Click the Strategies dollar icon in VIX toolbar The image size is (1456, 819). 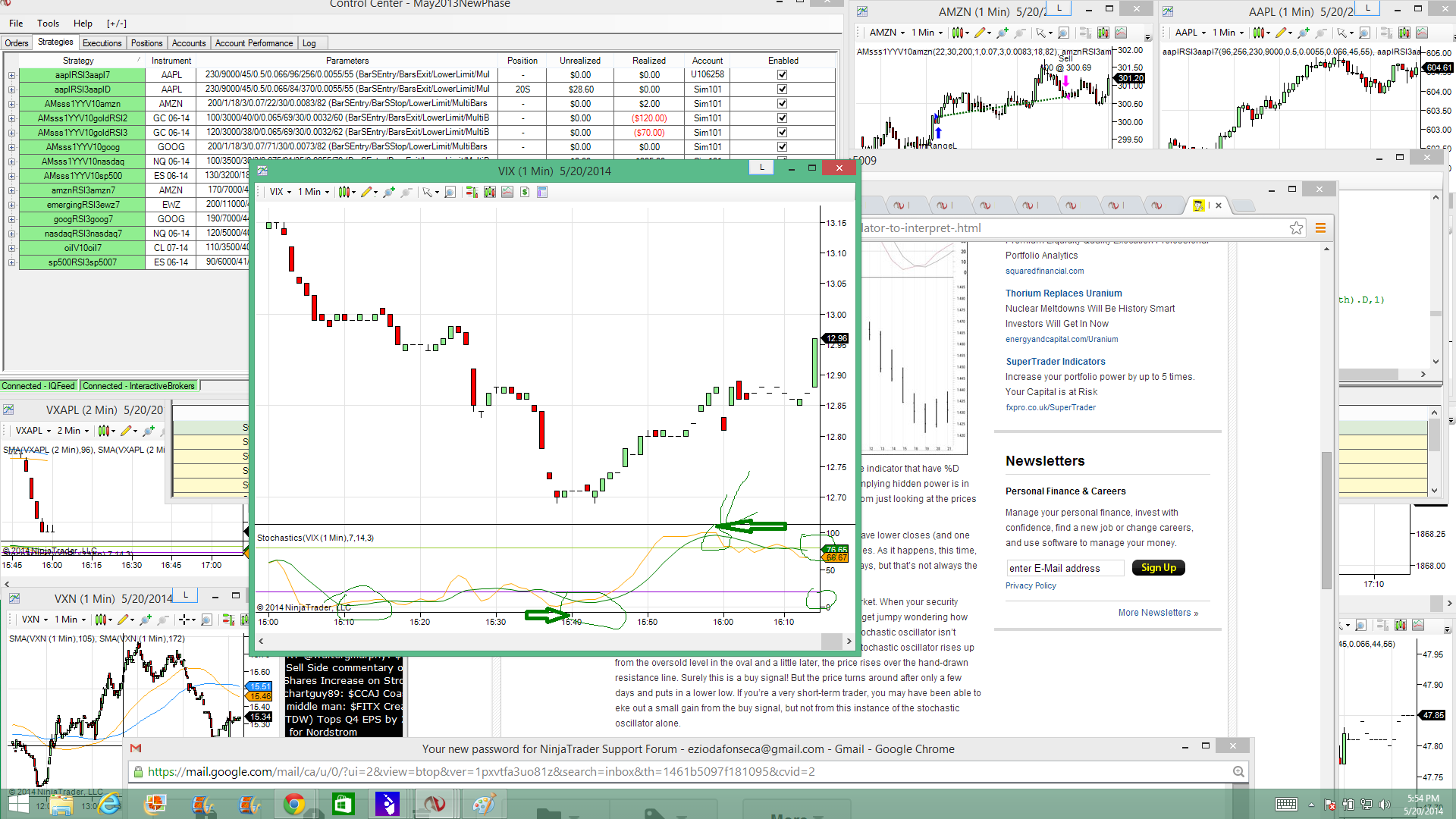click(525, 192)
